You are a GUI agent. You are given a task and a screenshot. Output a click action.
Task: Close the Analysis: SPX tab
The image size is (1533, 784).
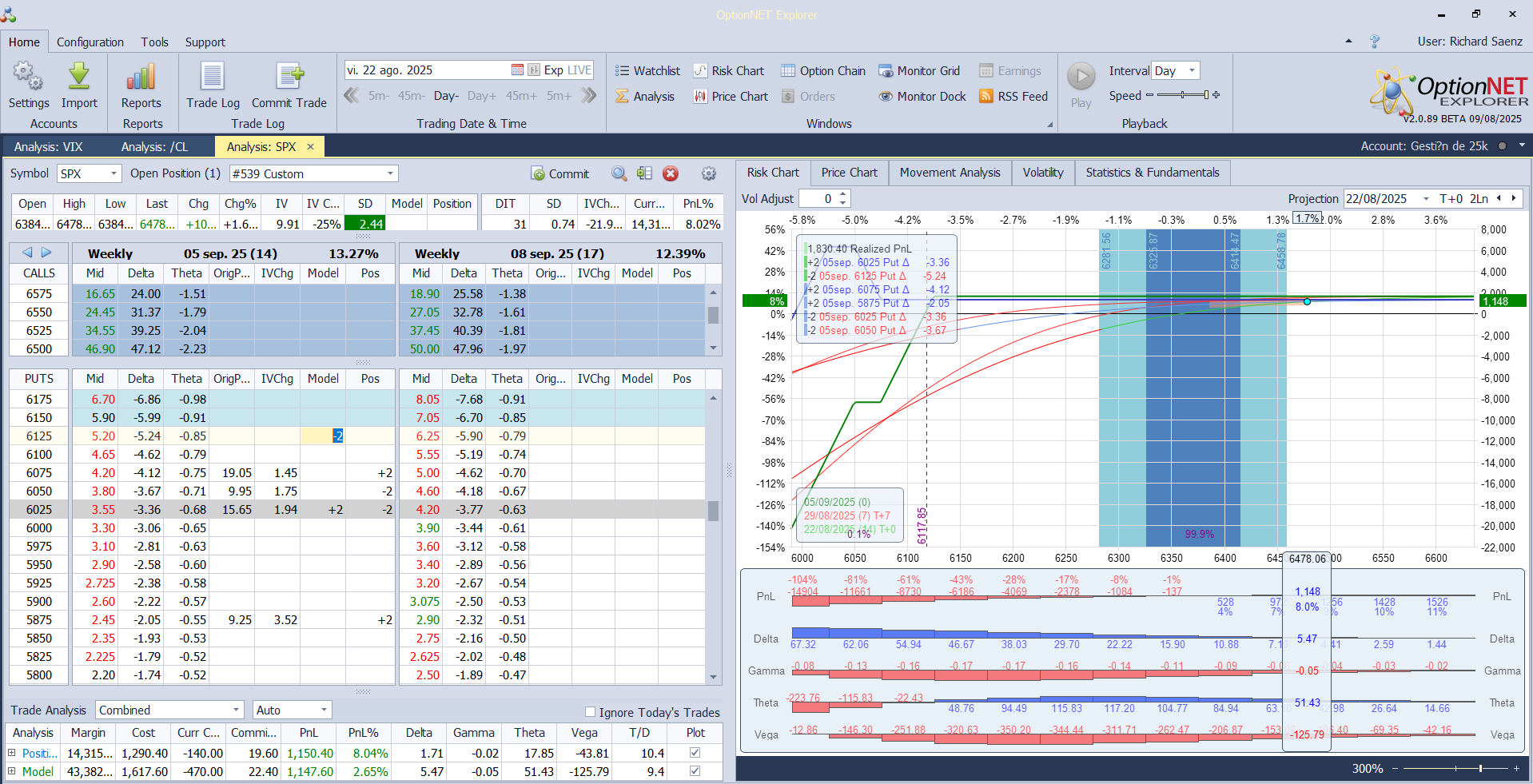click(x=311, y=146)
